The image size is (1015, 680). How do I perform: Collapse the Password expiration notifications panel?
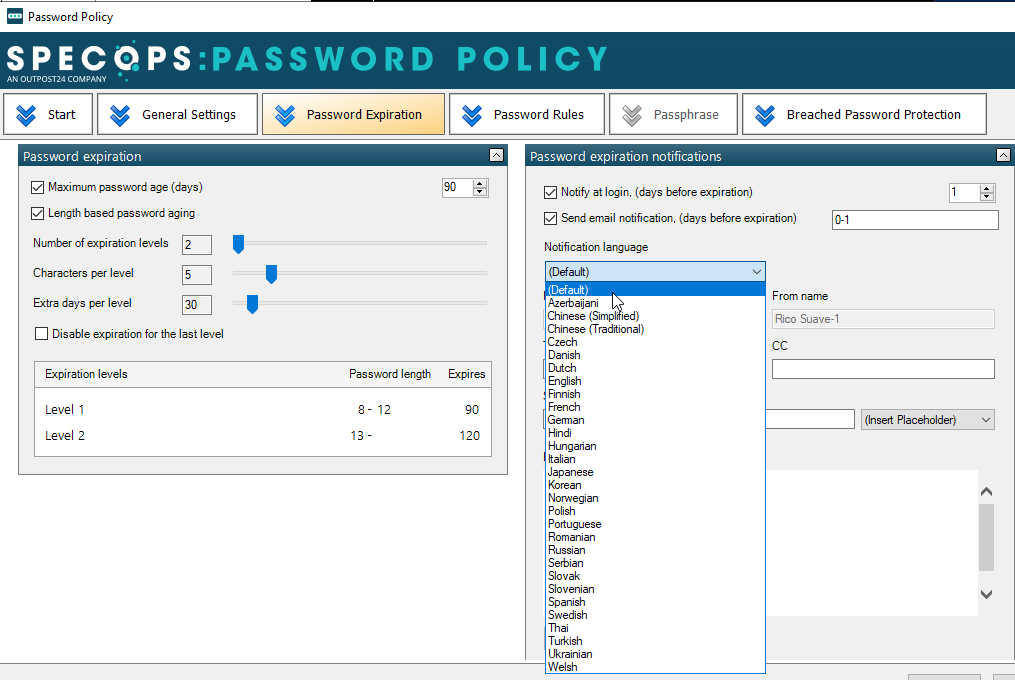(x=1003, y=155)
